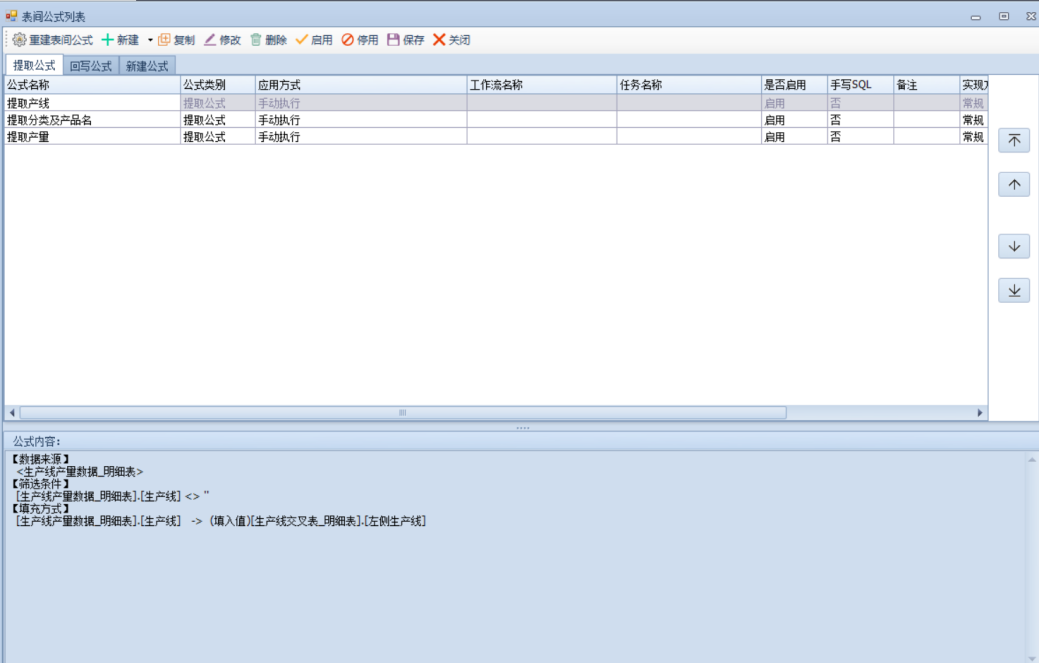Disable formula with 停用 button

[x=348, y=40]
